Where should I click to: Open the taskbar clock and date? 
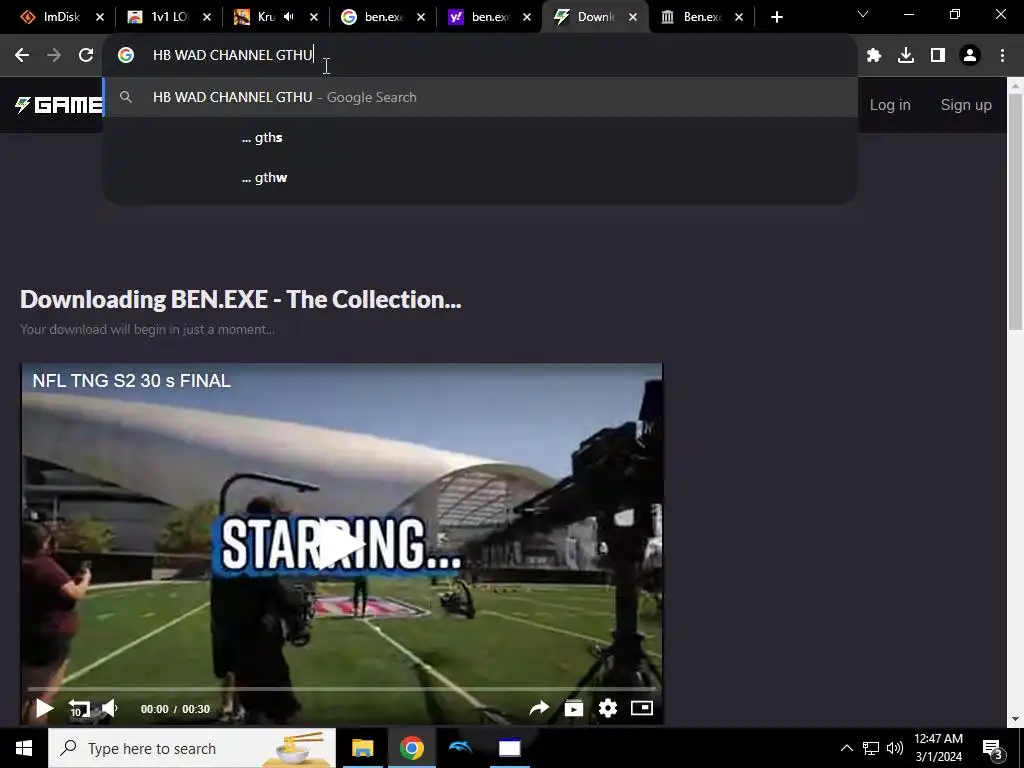click(x=938, y=748)
